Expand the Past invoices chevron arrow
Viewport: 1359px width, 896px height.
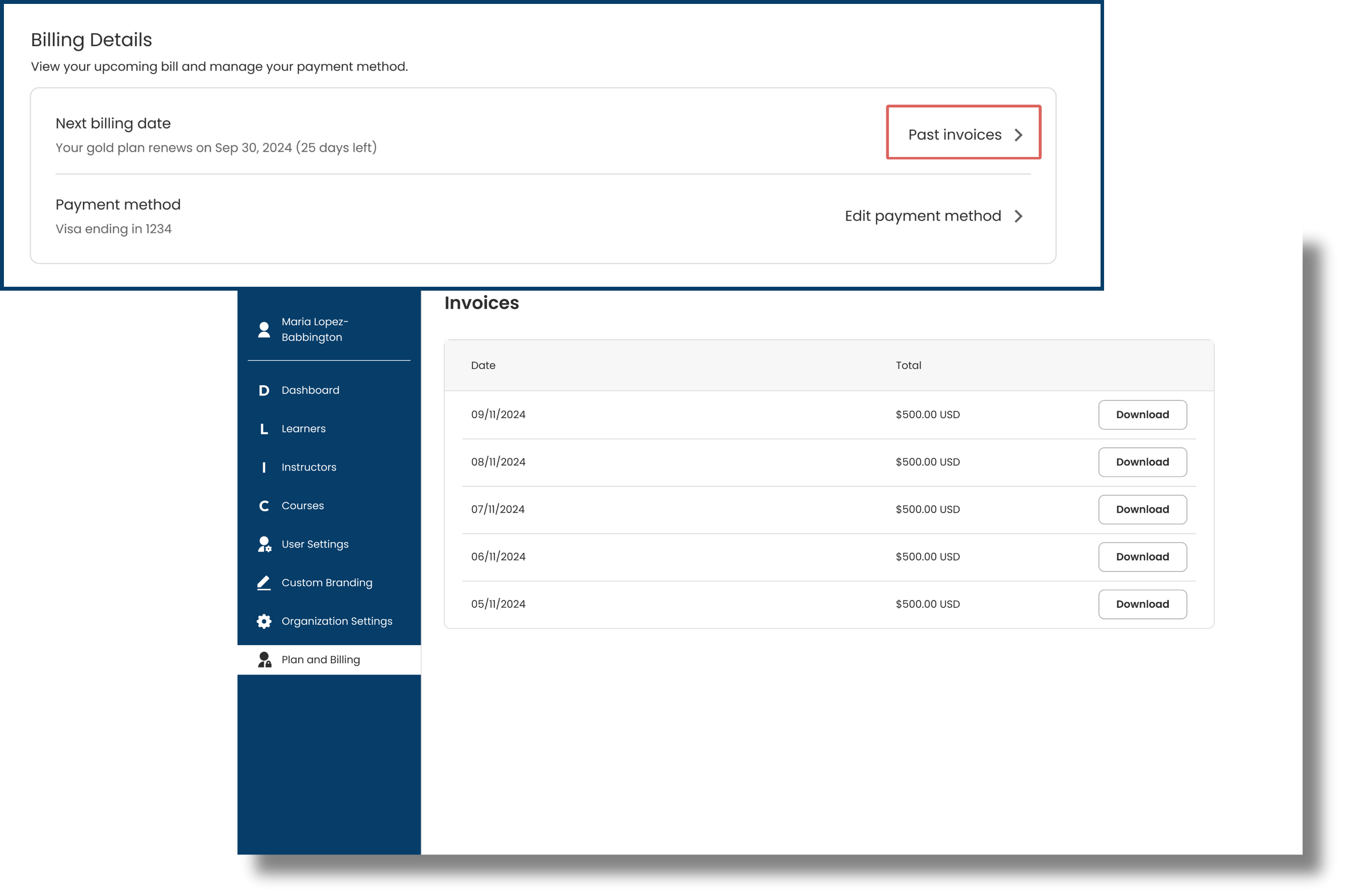tap(1018, 135)
